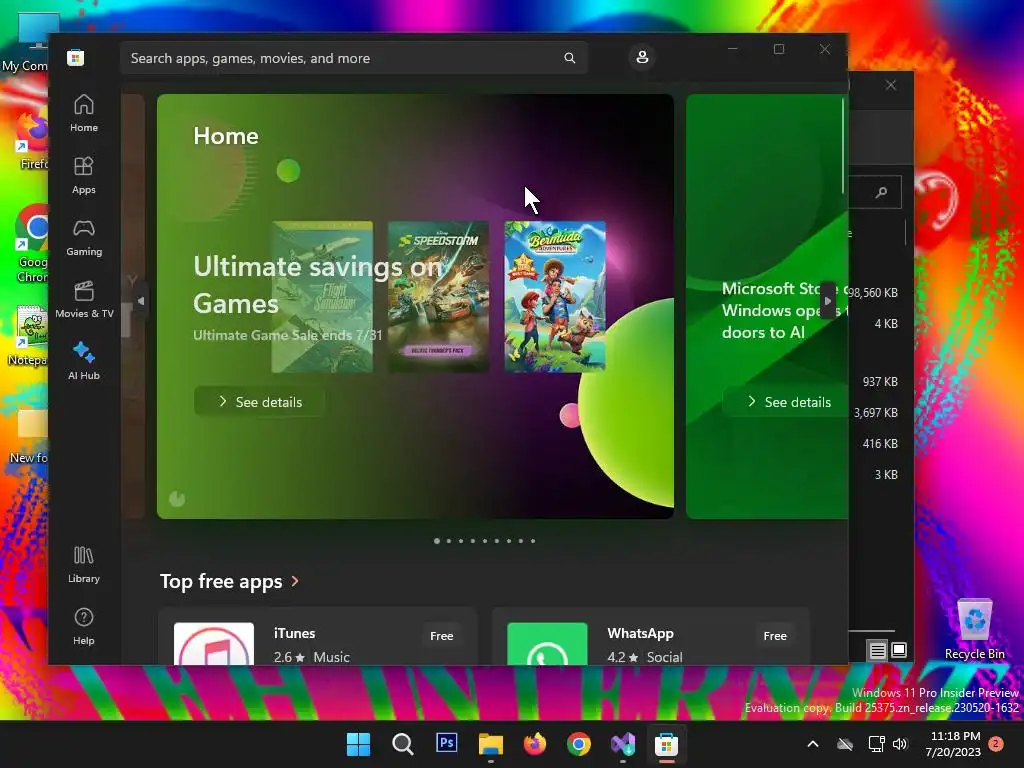Viewport: 1024px width, 768px height.
Task: Click the Free button for WhatsApp
Action: (x=775, y=635)
